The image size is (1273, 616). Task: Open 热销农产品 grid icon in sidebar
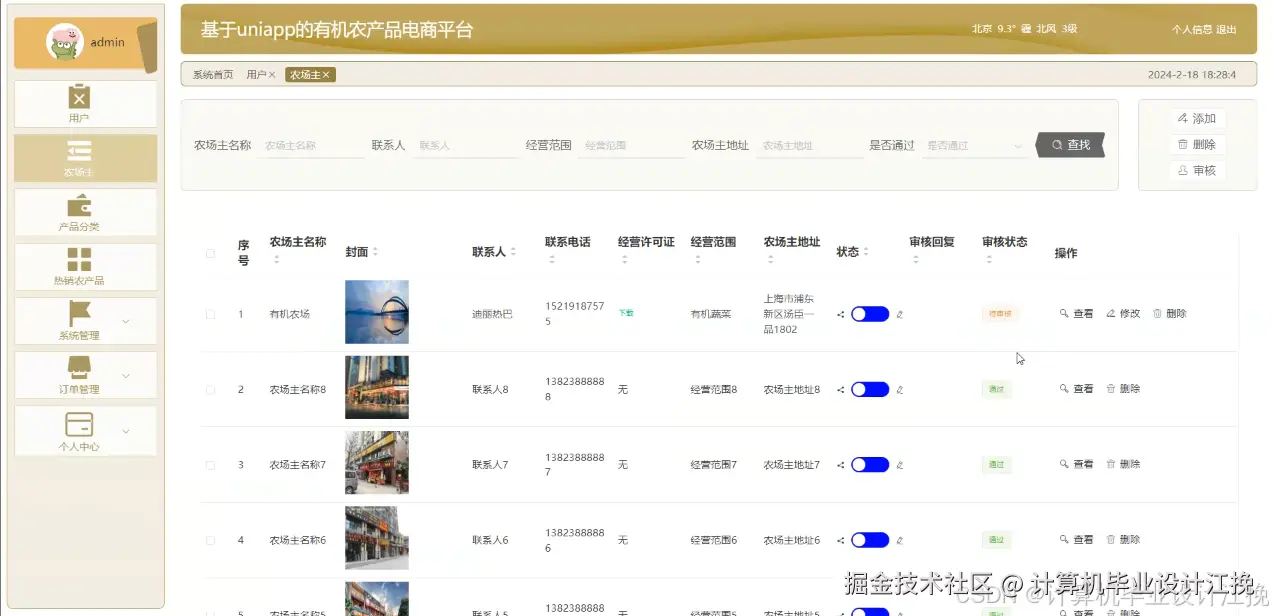(79, 260)
